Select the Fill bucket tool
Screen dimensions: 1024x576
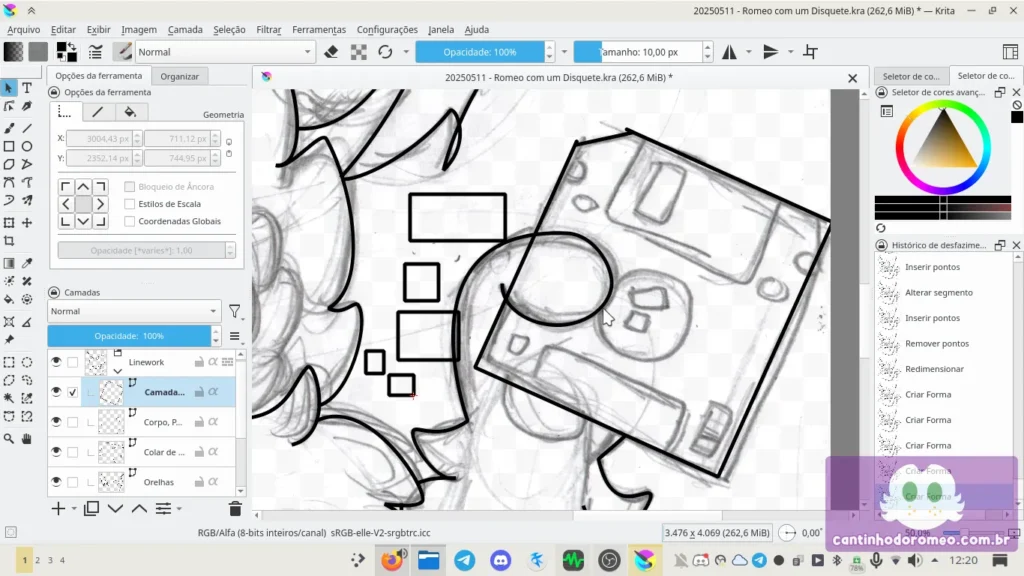pyautogui.click(x=9, y=299)
